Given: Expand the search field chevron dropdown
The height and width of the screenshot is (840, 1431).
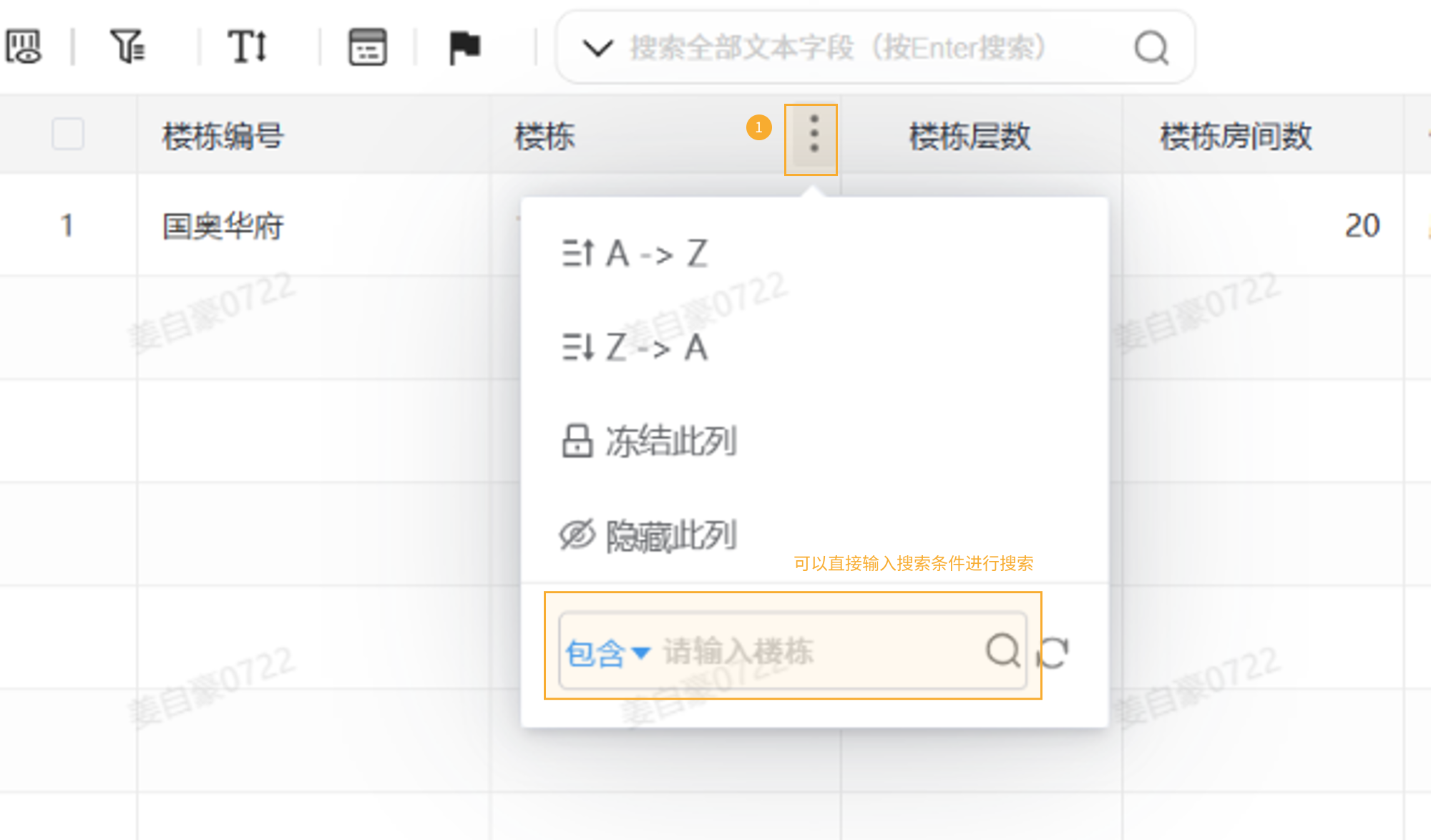Looking at the screenshot, I should (598, 48).
